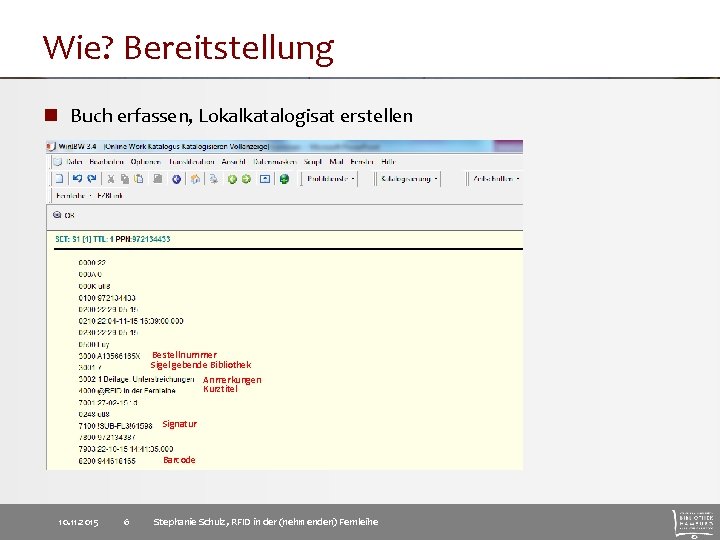Click the red Barcode label
The height and width of the screenshot is (540, 720).
coord(180,460)
